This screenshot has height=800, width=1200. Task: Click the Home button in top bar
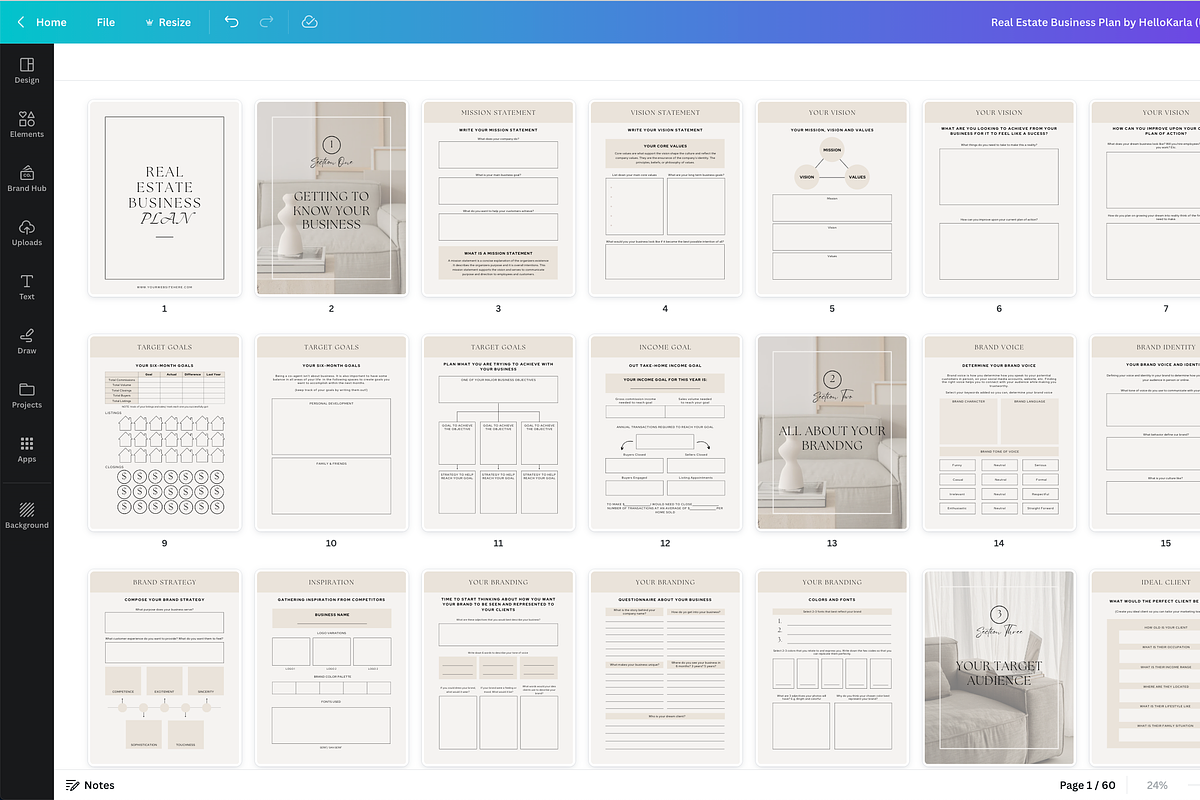point(51,22)
